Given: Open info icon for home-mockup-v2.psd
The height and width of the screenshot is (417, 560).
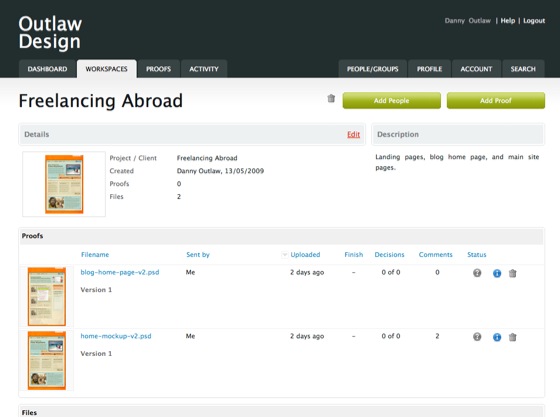Looking at the screenshot, I should click(497, 337).
